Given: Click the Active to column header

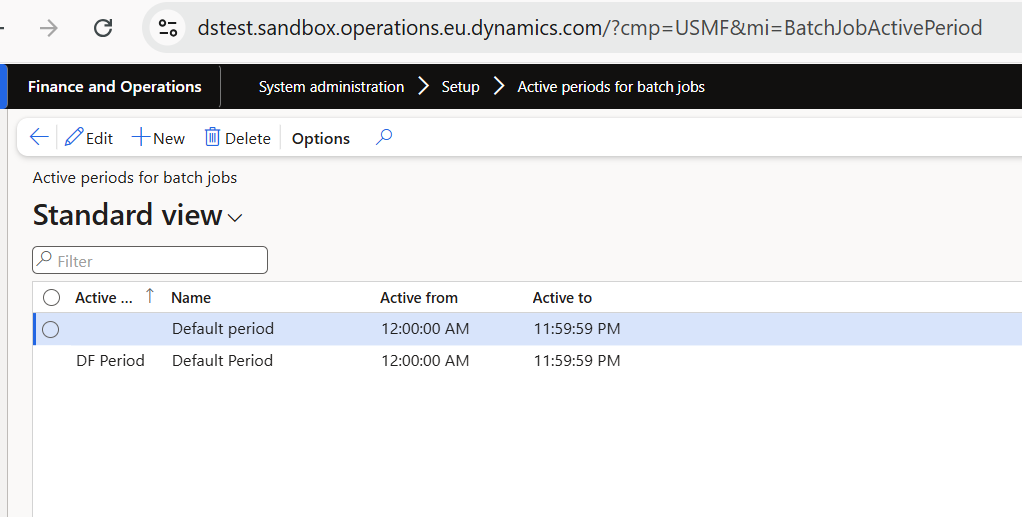Looking at the screenshot, I should (562, 297).
